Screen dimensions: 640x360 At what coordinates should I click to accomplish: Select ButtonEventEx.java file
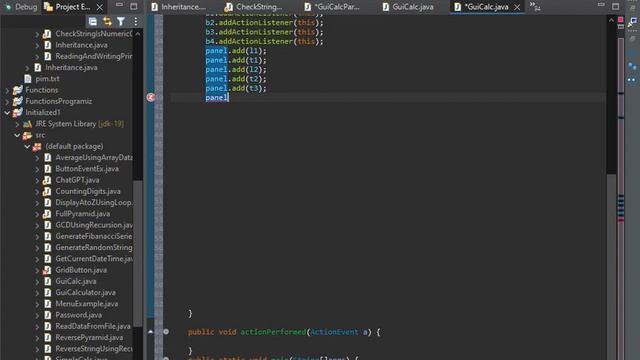(x=87, y=169)
